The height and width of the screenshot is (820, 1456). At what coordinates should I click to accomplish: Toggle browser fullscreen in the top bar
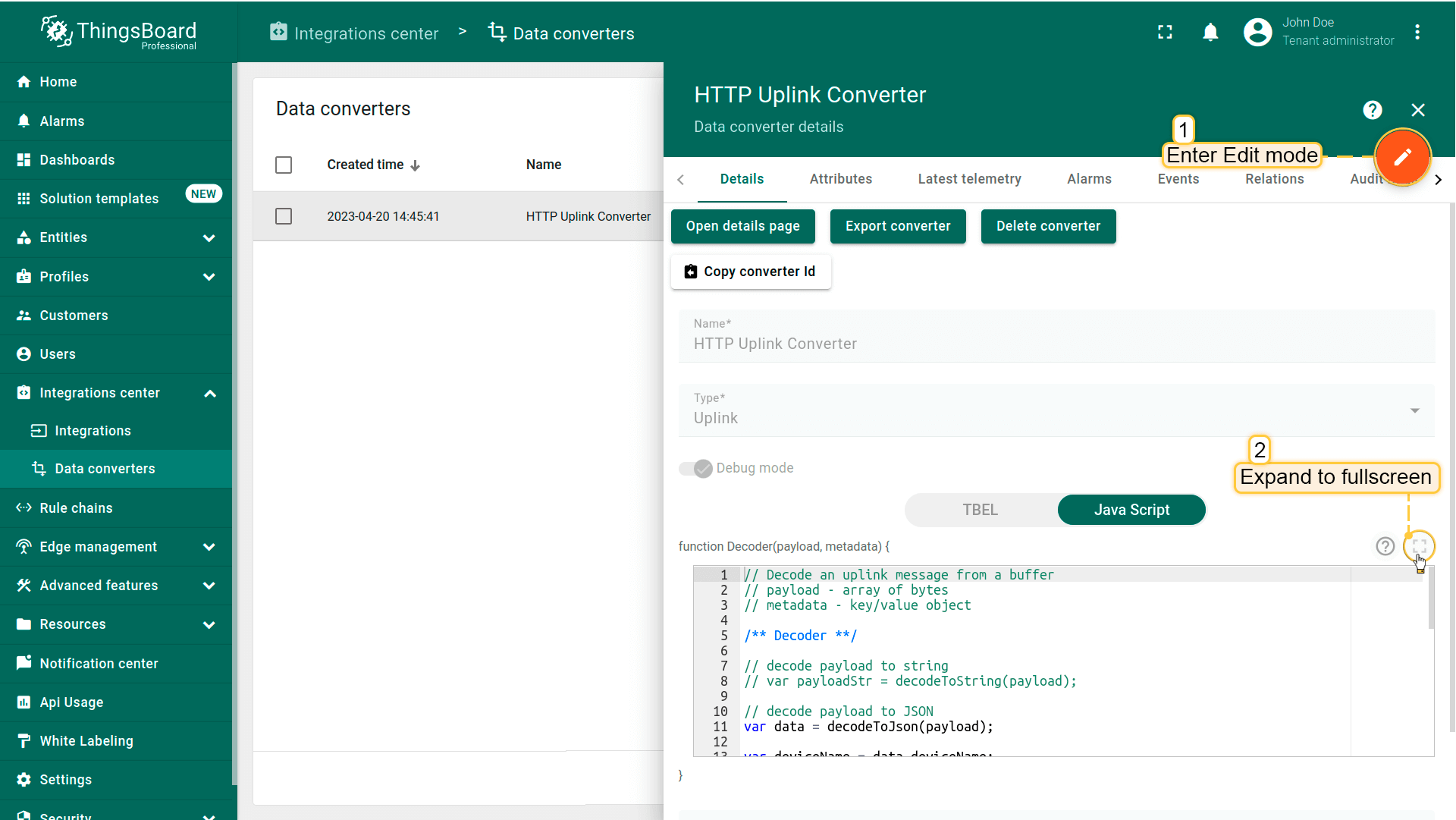tap(1165, 32)
